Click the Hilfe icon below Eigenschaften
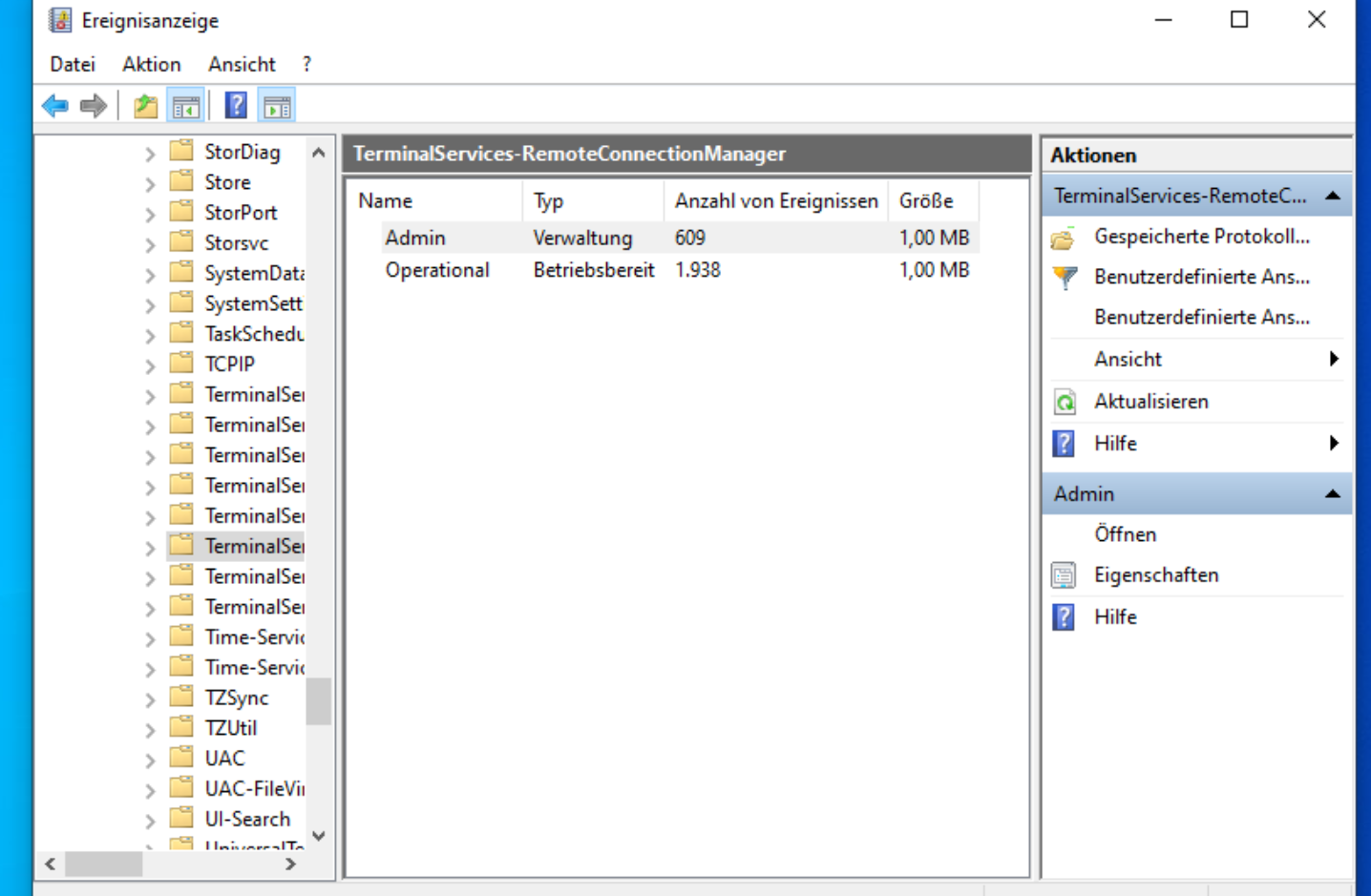The height and width of the screenshot is (896, 1371). [1064, 617]
